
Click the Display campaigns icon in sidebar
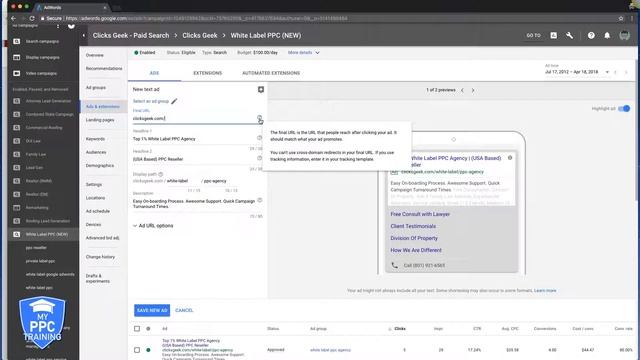16,57
